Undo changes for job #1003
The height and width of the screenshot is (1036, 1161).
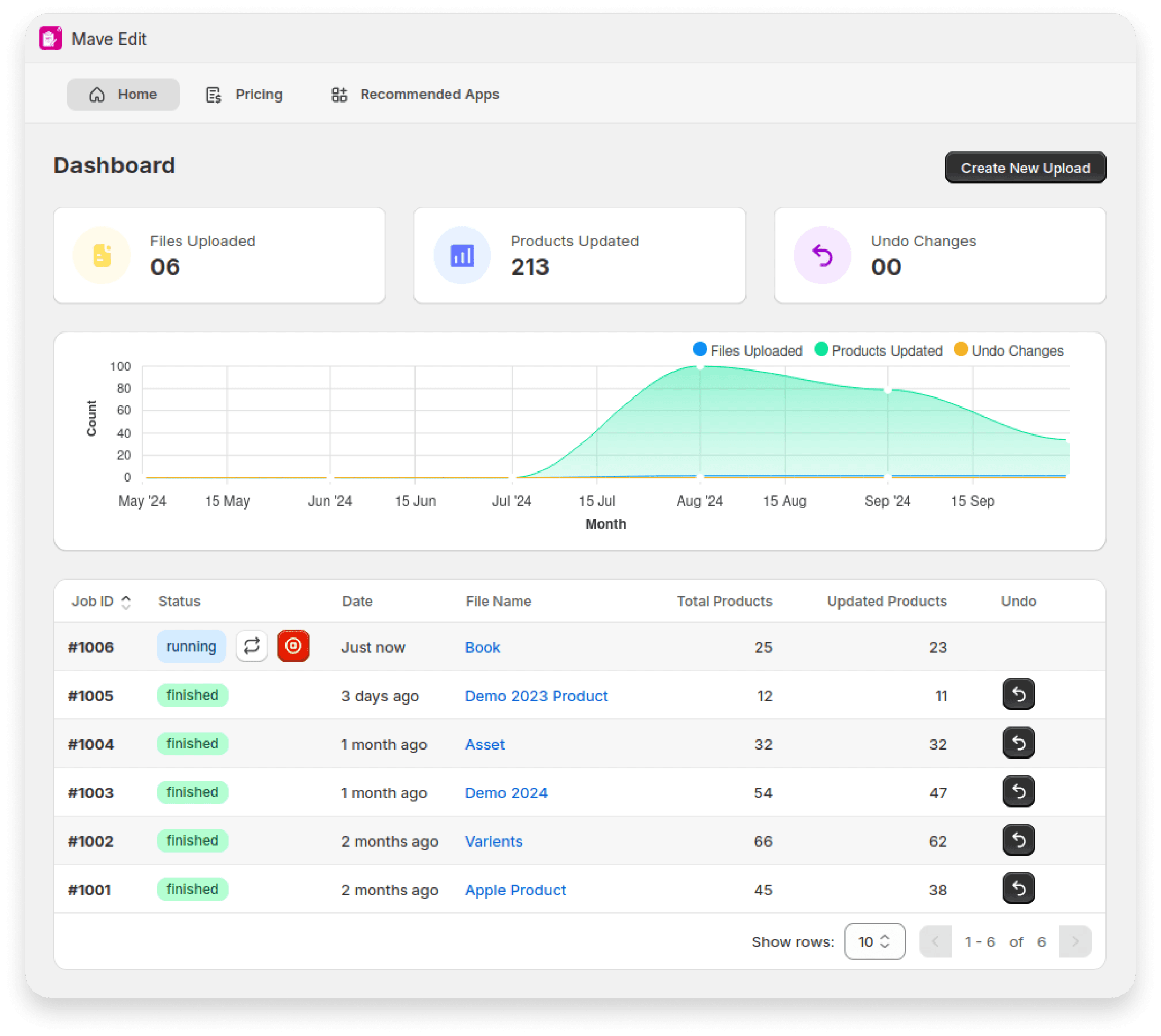[x=1018, y=791]
